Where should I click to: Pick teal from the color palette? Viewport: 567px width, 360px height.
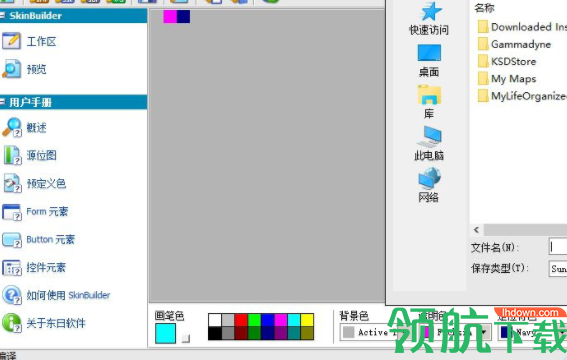pyautogui.click(x=294, y=333)
